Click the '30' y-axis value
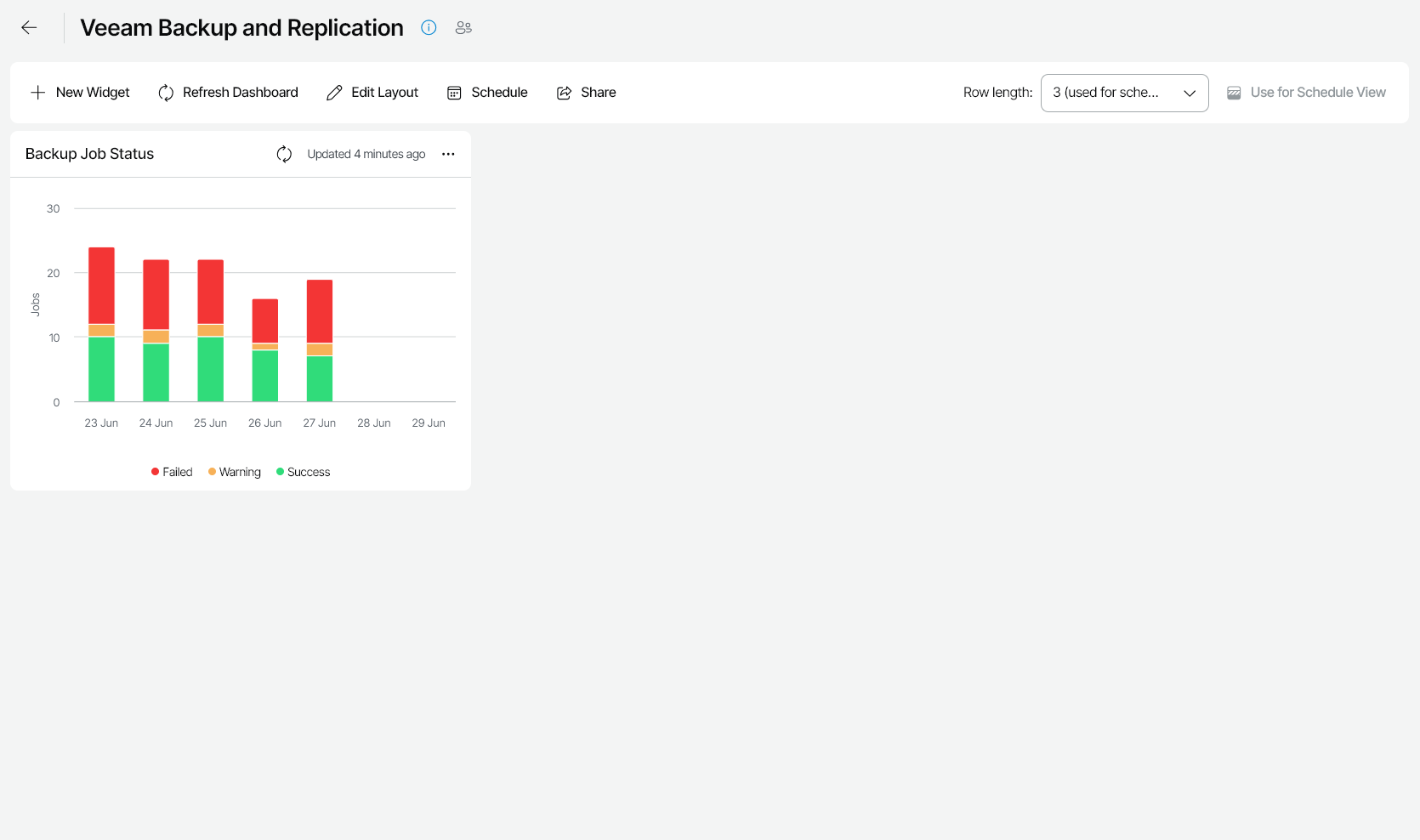 53,208
